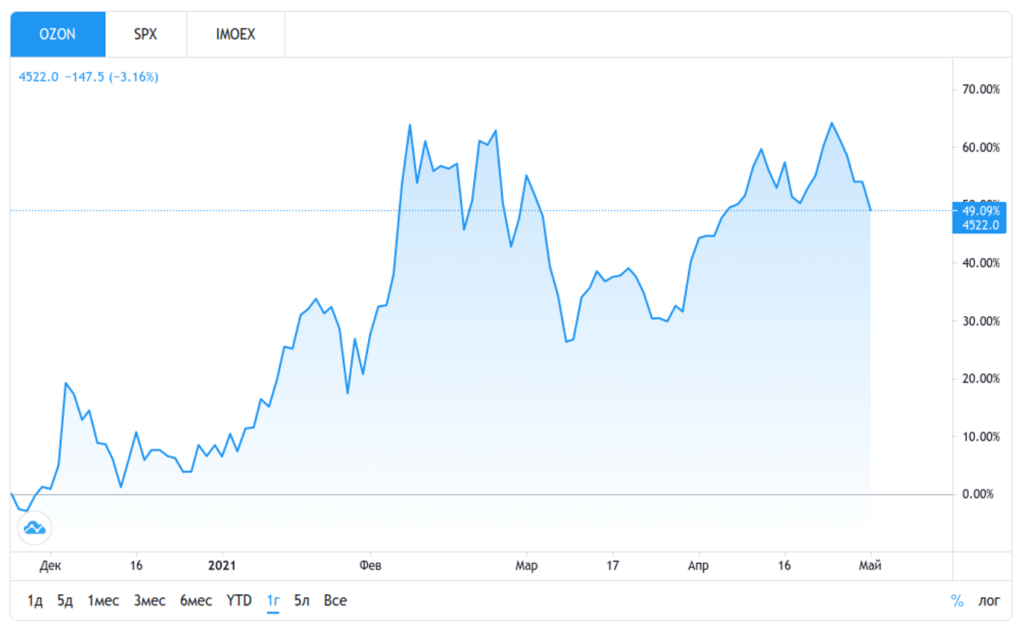Click the 70.00% price axis label
Image resolution: width=1024 pixels, height=624 pixels.
pyautogui.click(x=980, y=89)
